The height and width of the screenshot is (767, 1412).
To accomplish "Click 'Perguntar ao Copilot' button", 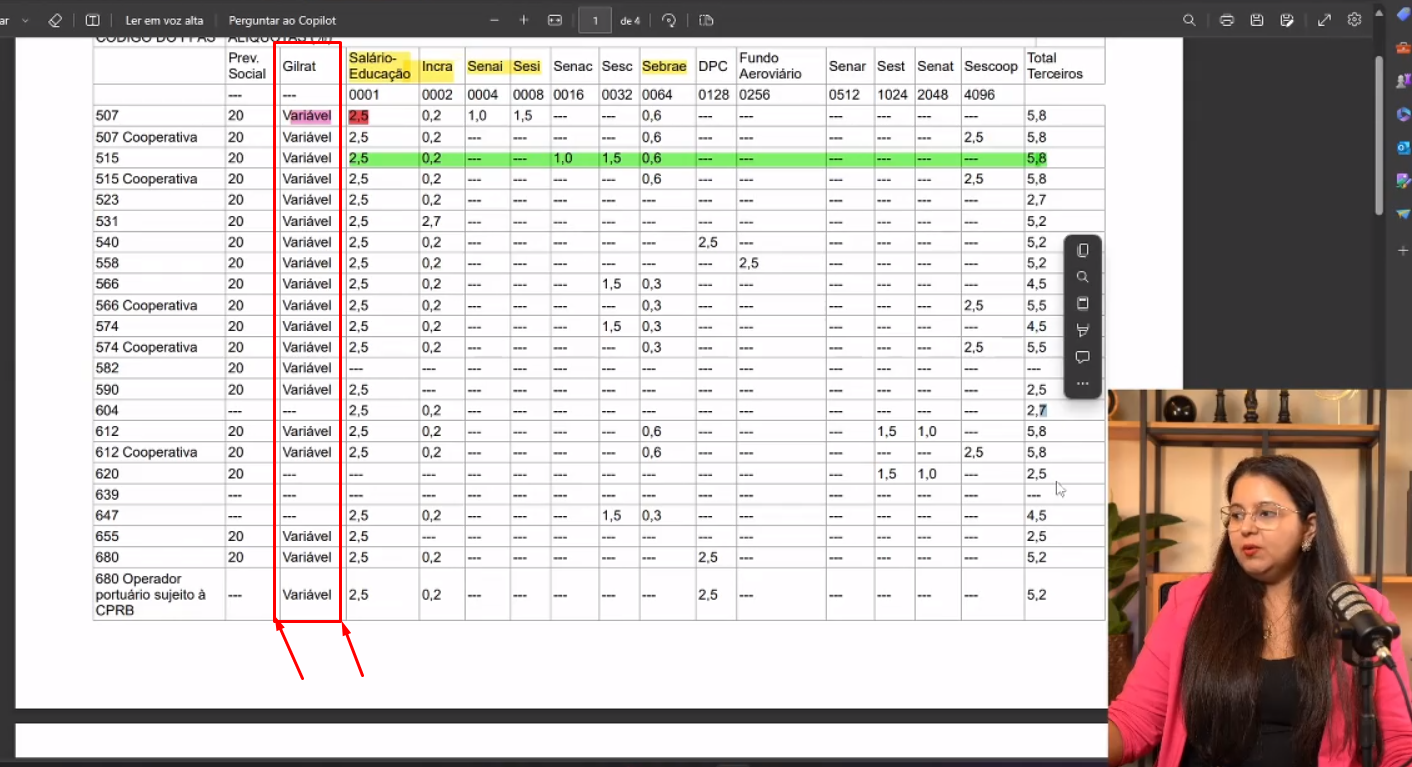I will (282, 20).
